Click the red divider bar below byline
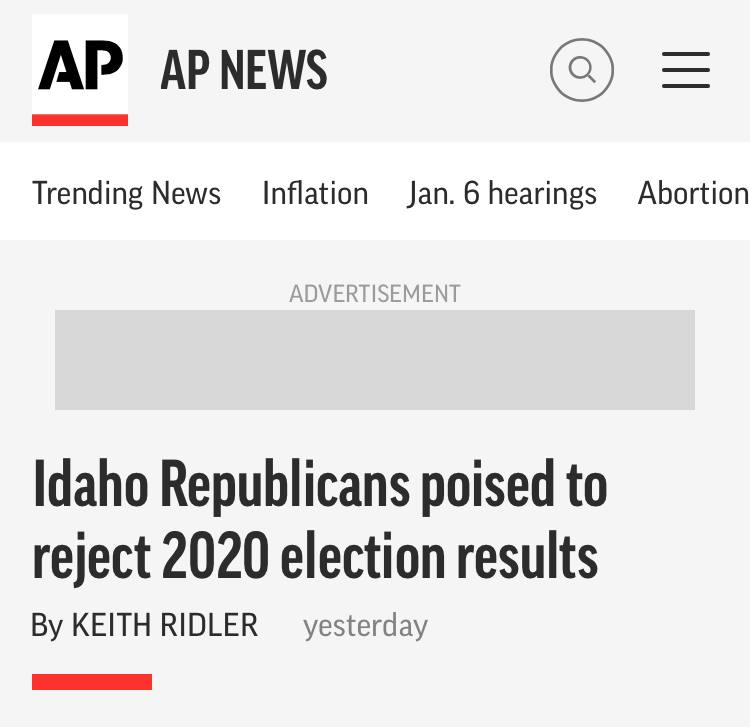 point(92,682)
